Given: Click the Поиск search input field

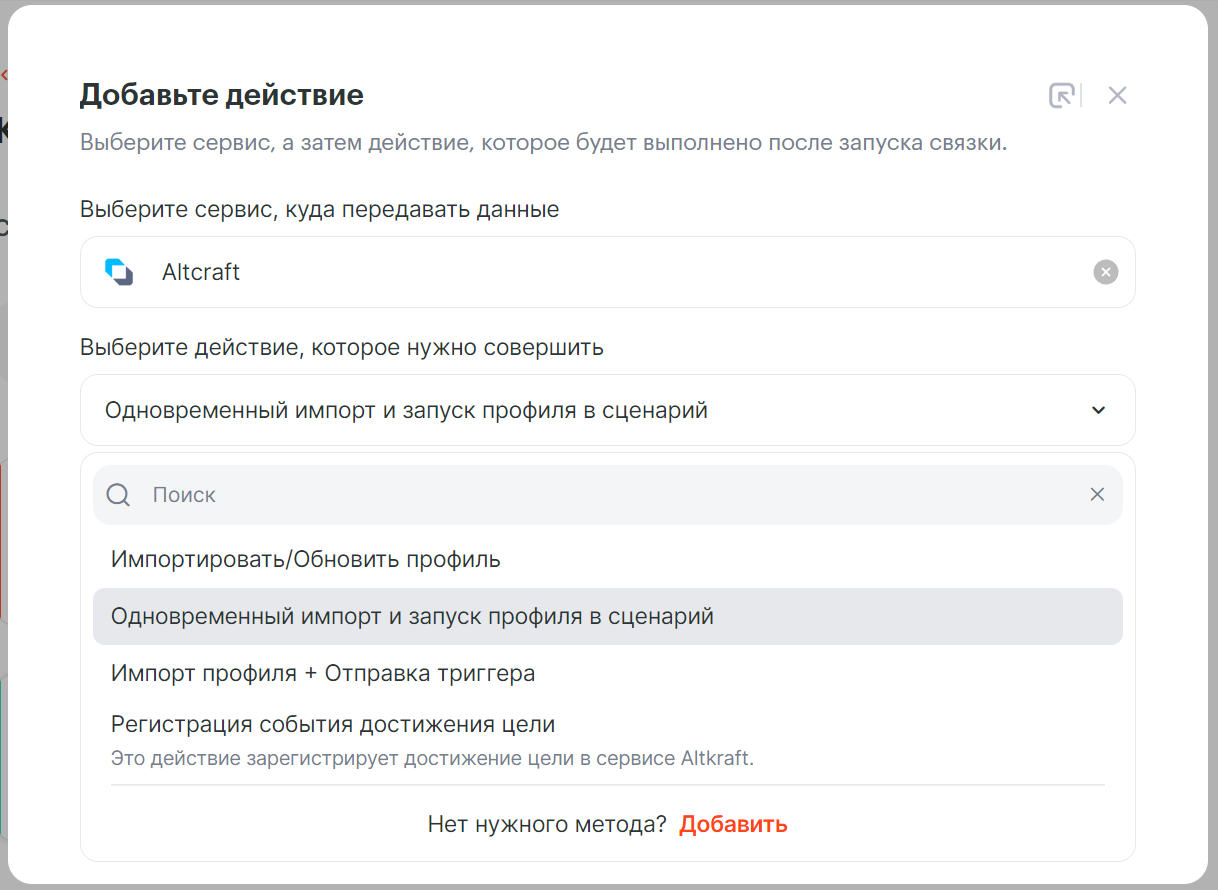Looking at the screenshot, I should tap(610, 495).
